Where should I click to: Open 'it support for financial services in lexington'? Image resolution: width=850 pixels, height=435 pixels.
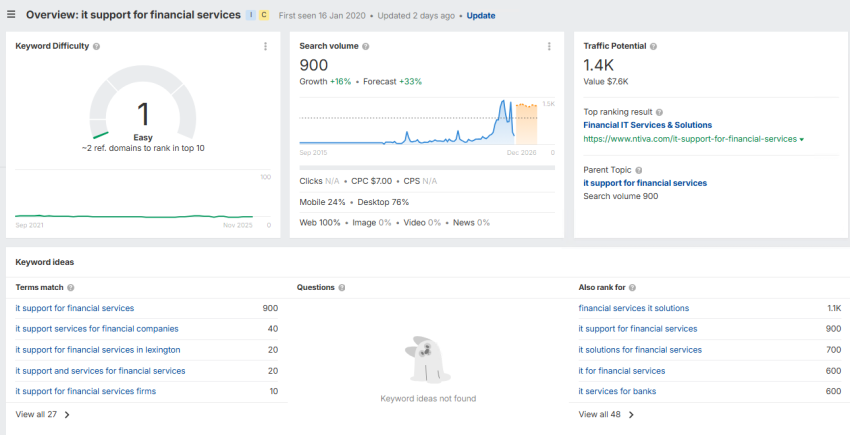[x=98, y=350]
